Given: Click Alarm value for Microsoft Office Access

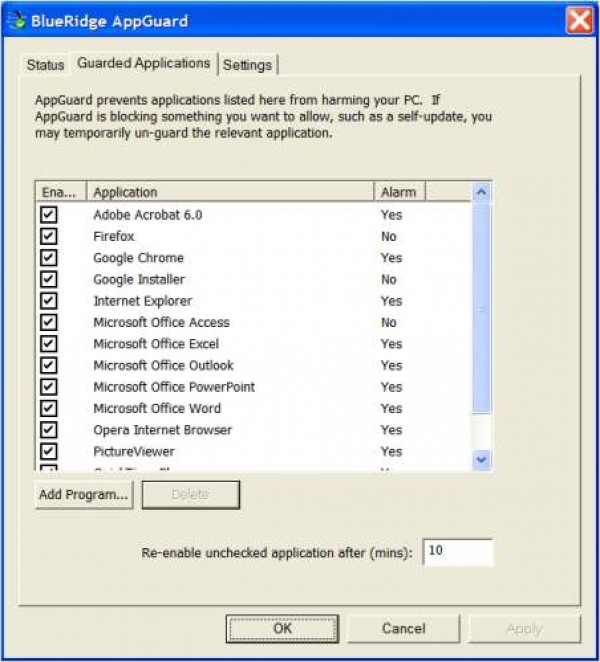Looking at the screenshot, I should click(389, 322).
